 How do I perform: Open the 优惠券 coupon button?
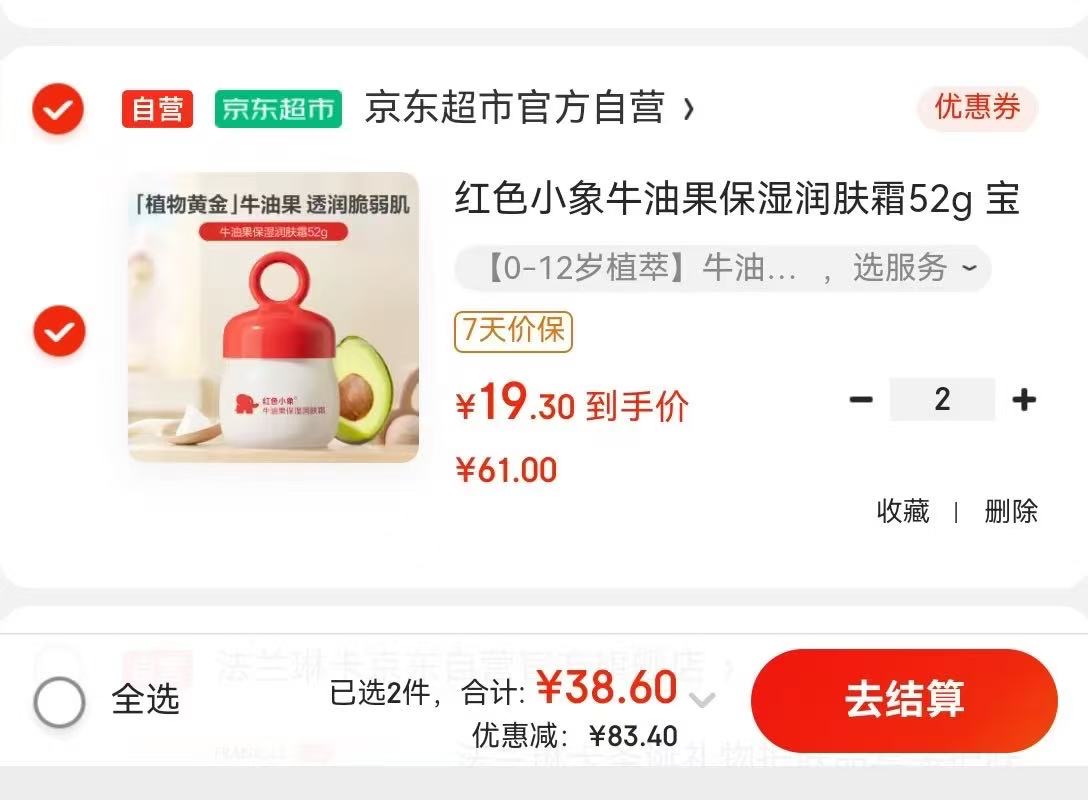click(977, 108)
